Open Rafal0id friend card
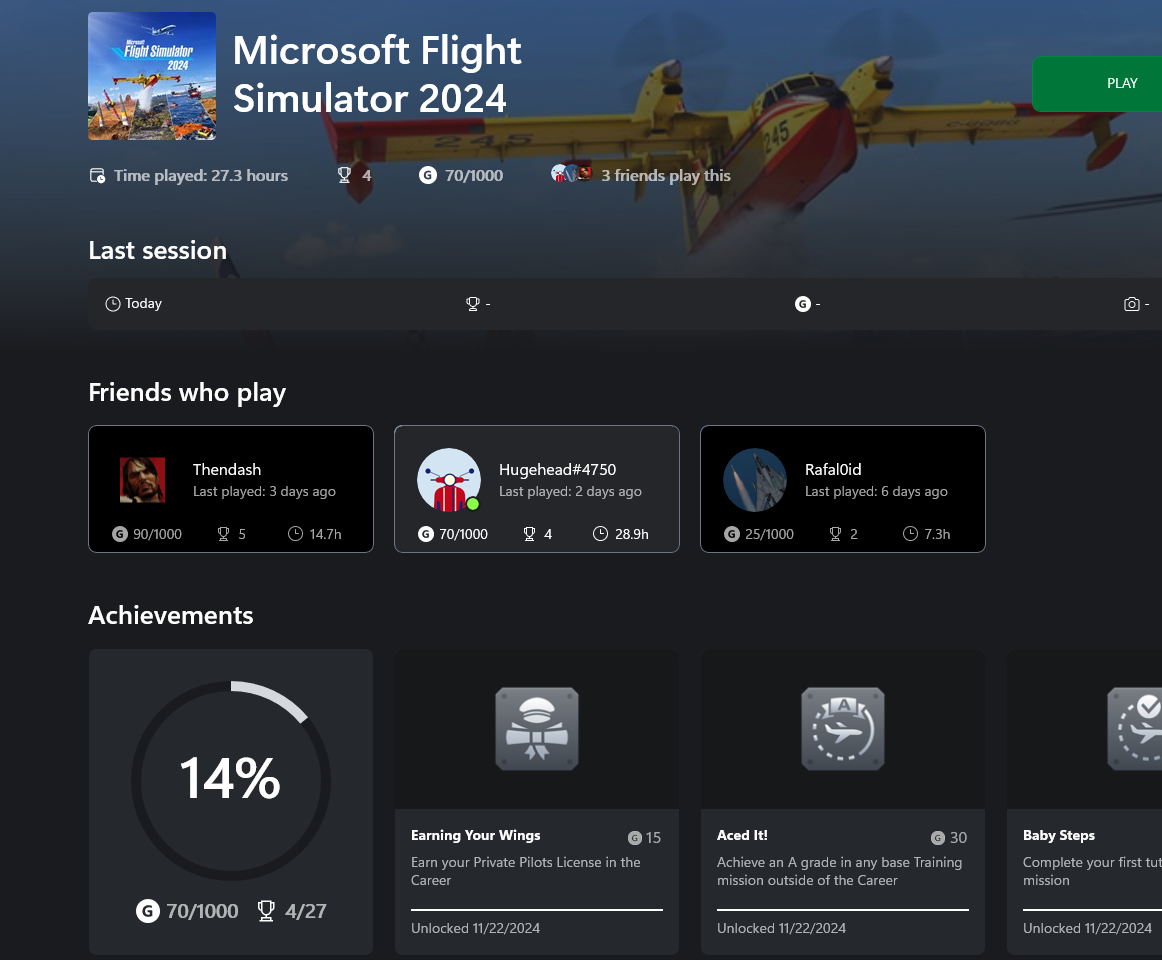The height and width of the screenshot is (960, 1162). pos(843,489)
